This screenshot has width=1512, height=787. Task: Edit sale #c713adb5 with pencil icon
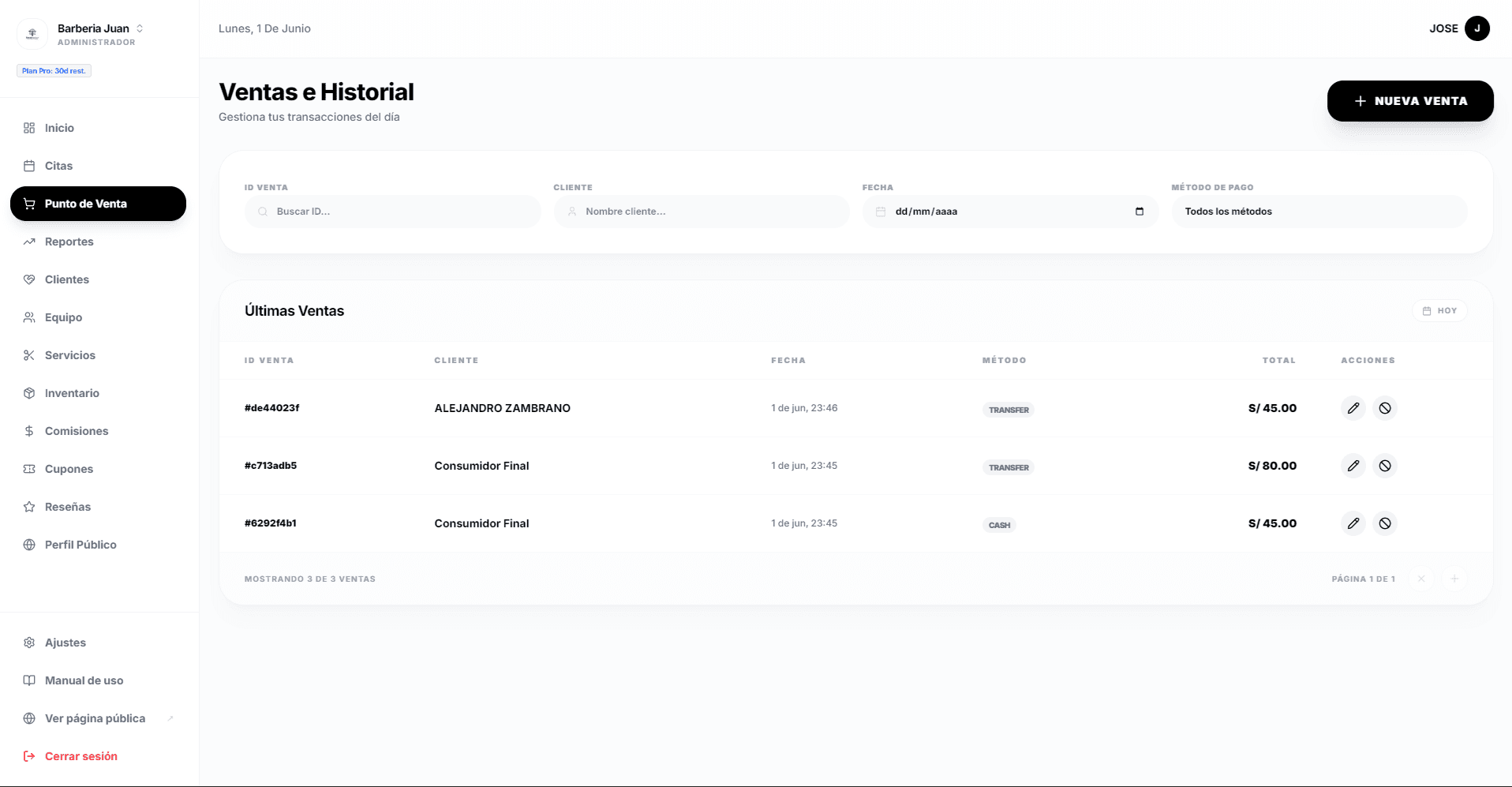click(x=1353, y=466)
